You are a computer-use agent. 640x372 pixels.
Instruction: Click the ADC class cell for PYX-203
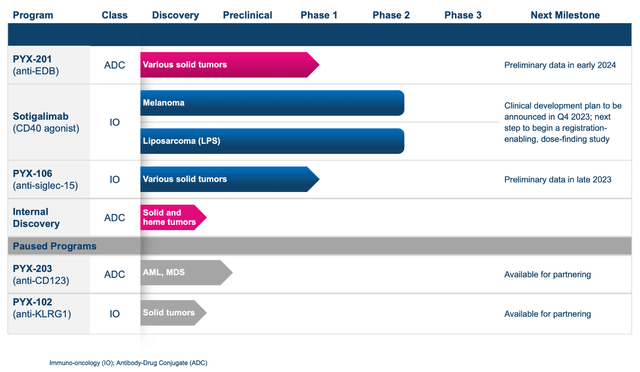114,274
